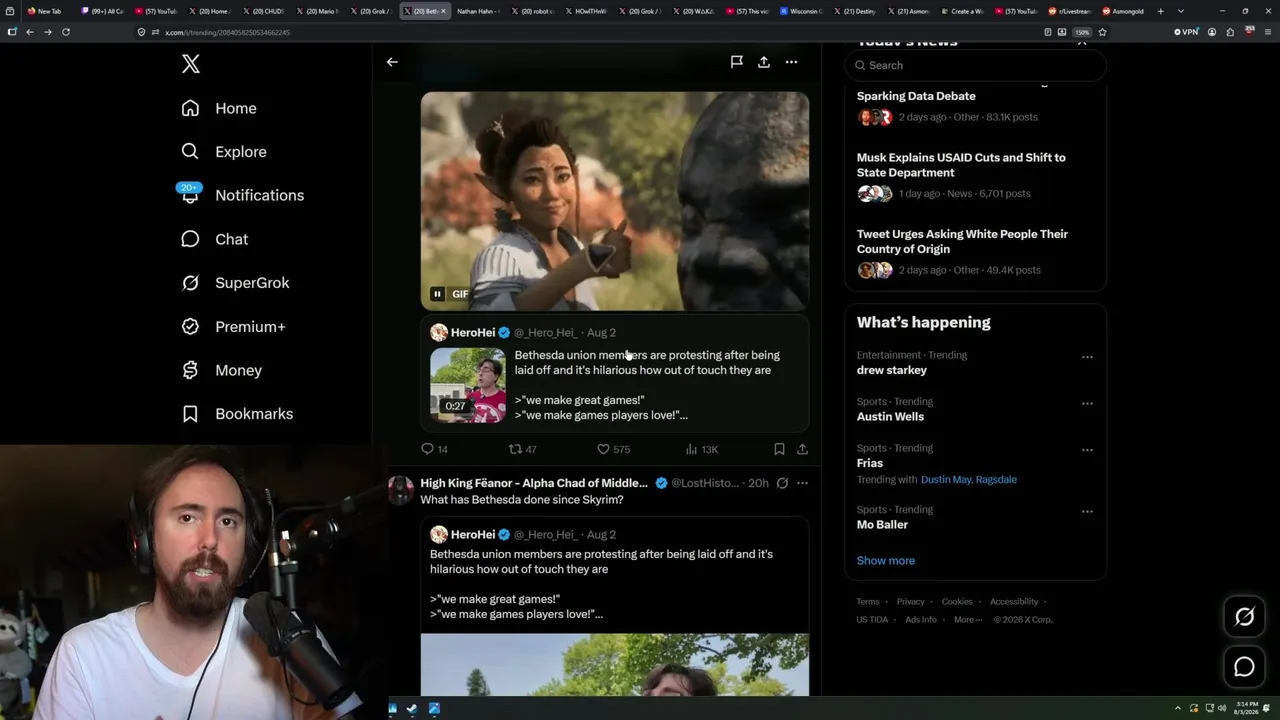Screen dimensions: 1280x720
Task: Expand the 'More' footer menu
Action: click(x=966, y=620)
